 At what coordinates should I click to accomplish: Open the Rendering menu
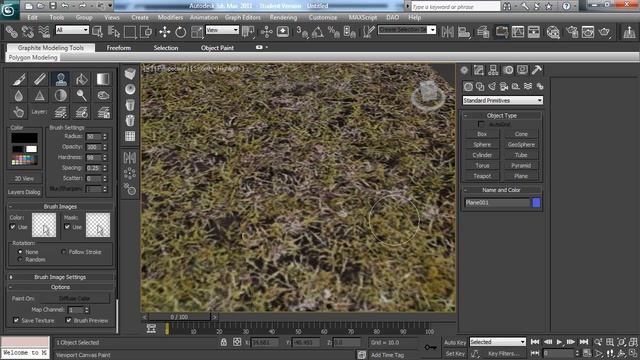click(x=283, y=18)
